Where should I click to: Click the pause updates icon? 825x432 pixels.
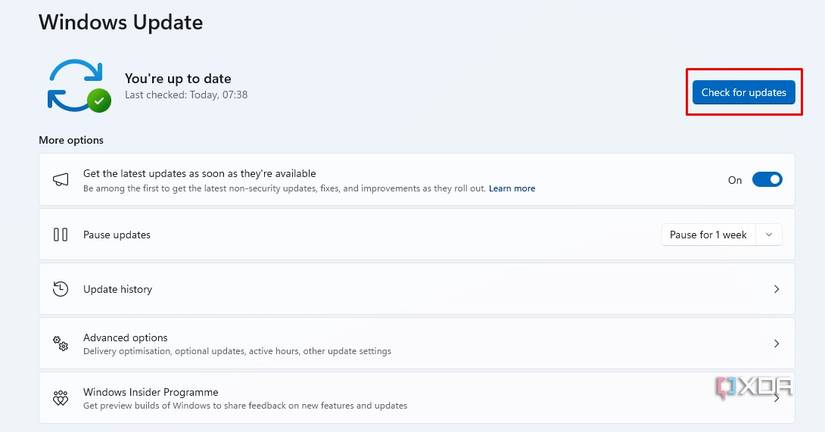click(61, 235)
